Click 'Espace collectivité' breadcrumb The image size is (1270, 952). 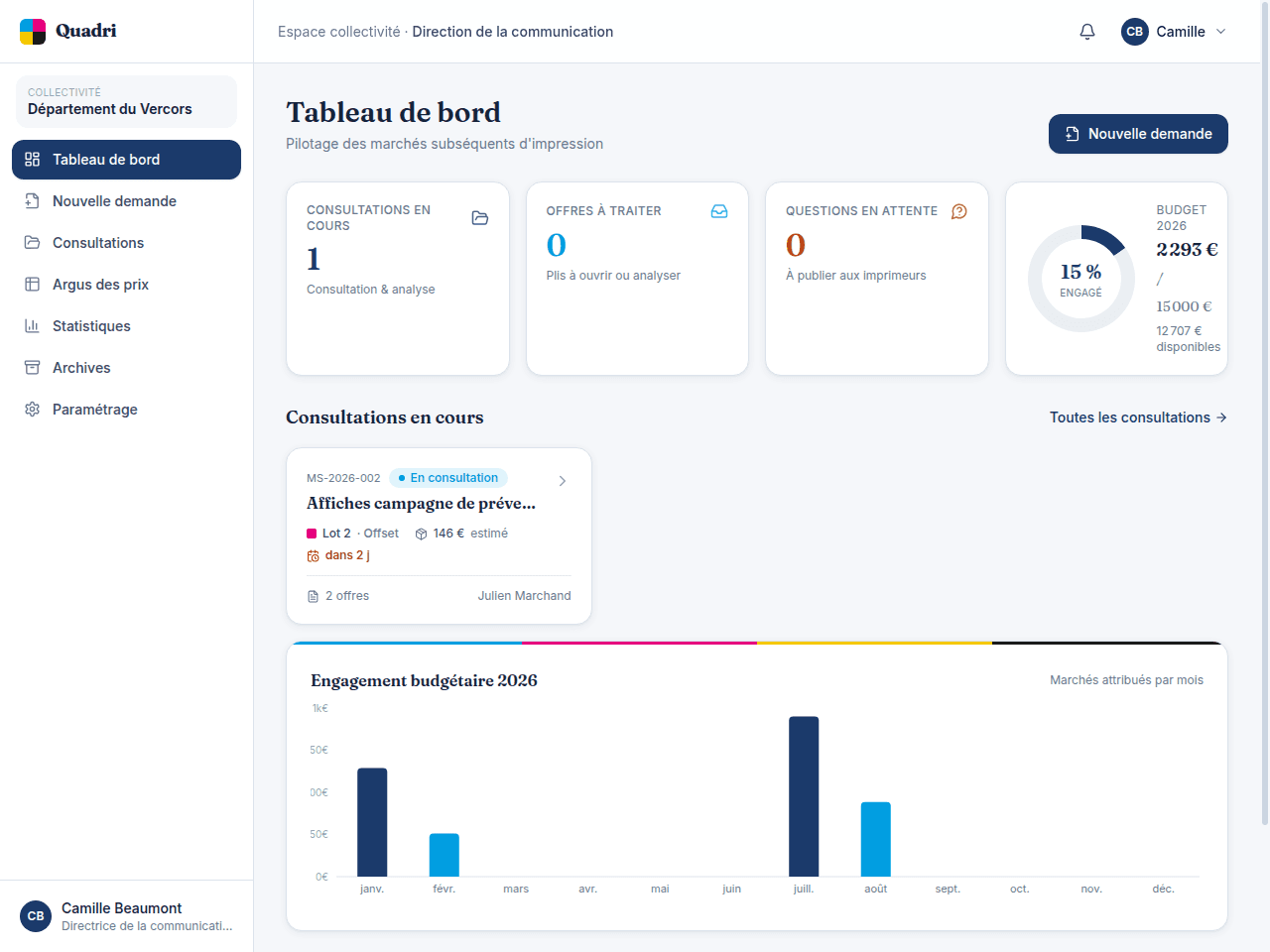(339, 32)
